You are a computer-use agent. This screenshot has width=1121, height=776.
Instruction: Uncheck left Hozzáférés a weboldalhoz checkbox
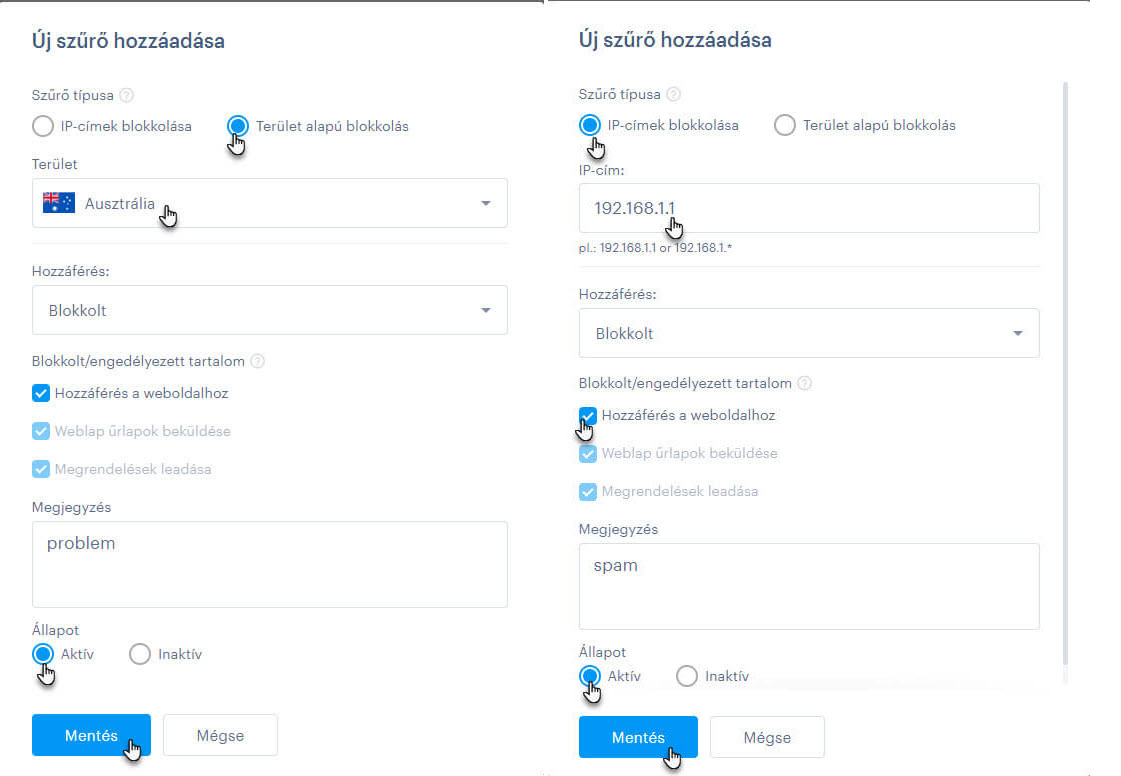(x=41, y=393)
